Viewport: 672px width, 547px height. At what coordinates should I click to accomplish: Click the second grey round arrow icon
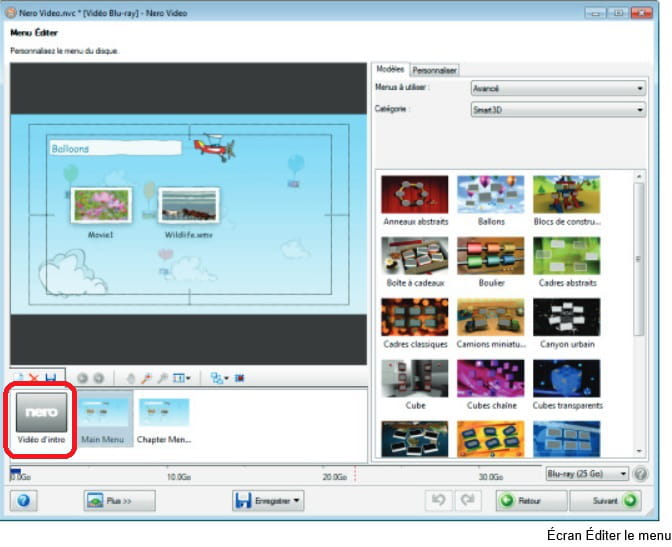[99, 378]
